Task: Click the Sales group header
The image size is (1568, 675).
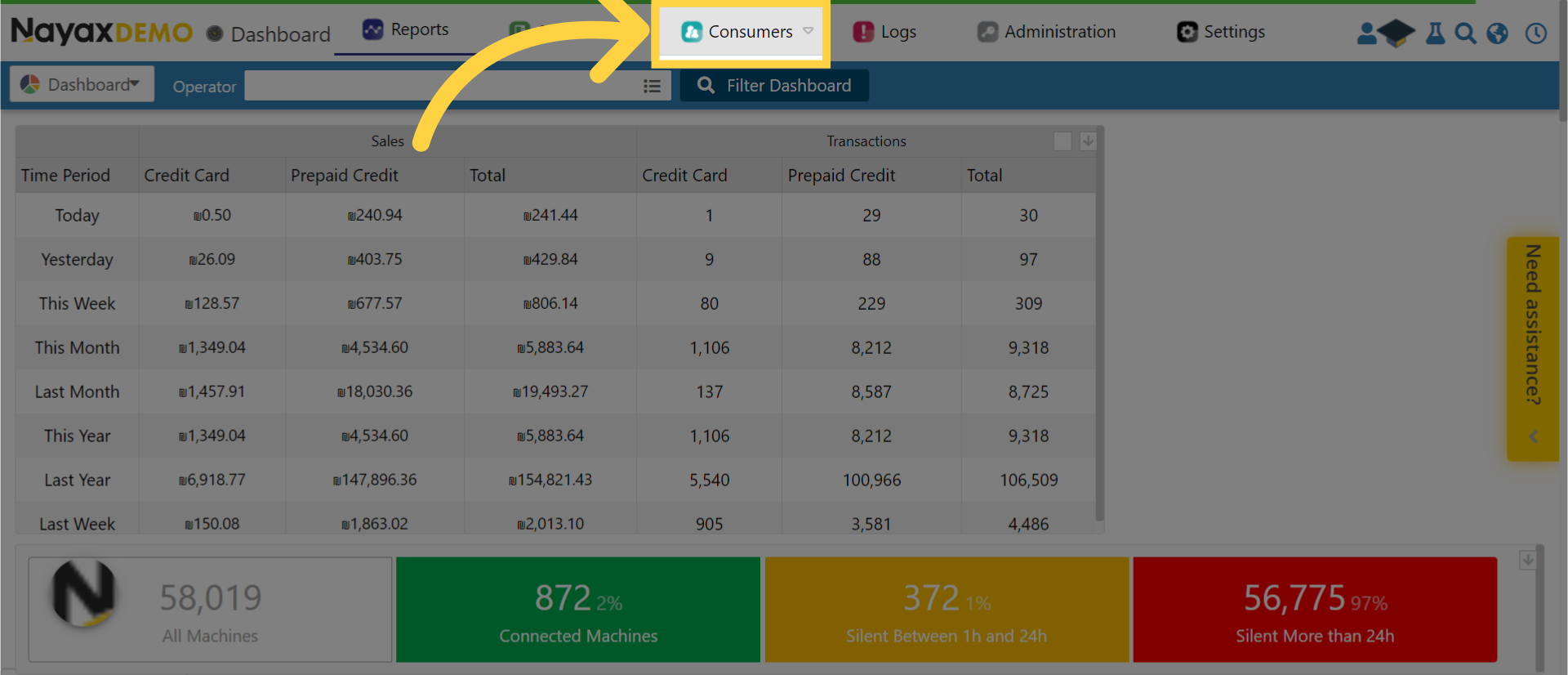Action: [387, 141]
